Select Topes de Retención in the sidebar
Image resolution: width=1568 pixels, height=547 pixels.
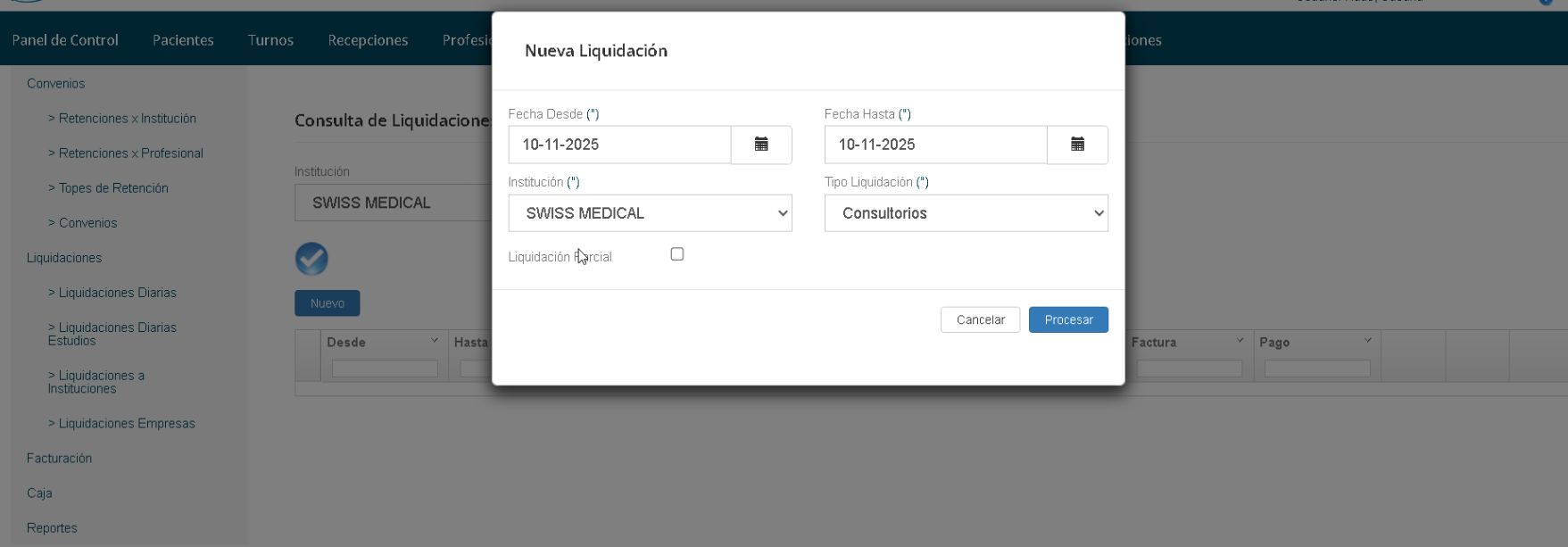113,188
